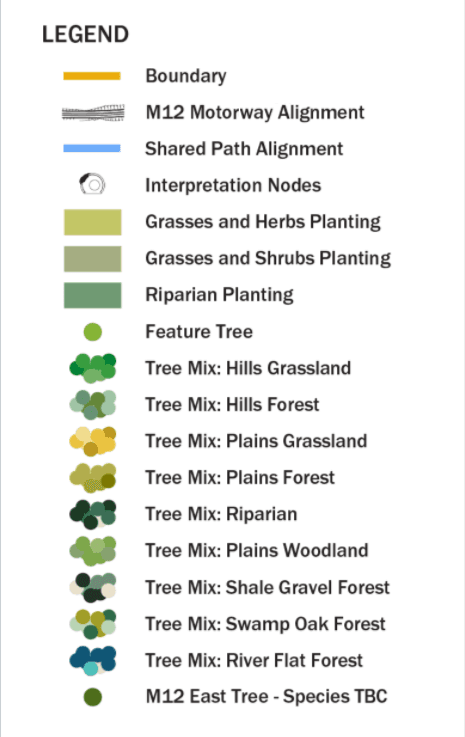The image size is (465, 737).
Task: Click the blue Shared Path Alignment line
Action: pos(92,149)
